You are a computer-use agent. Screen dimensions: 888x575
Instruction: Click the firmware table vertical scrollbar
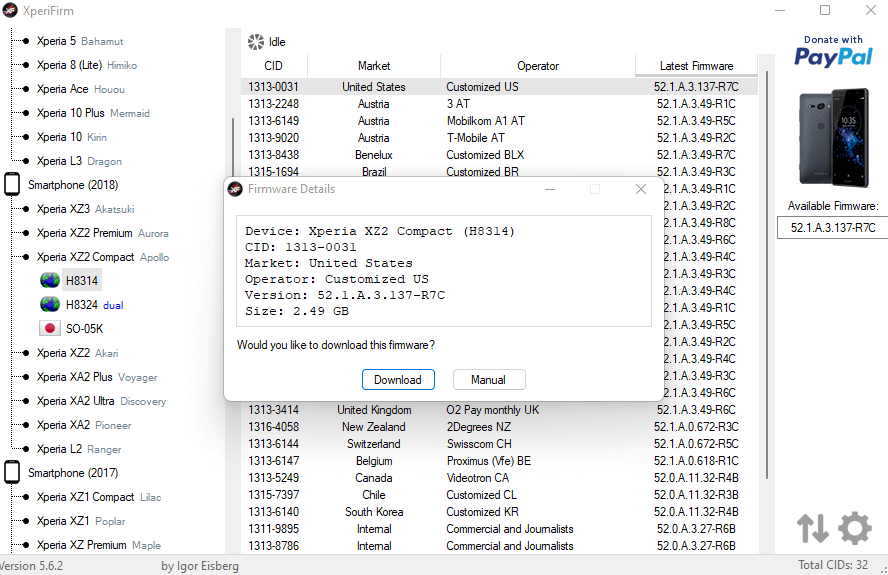click(x=767, y=275)
